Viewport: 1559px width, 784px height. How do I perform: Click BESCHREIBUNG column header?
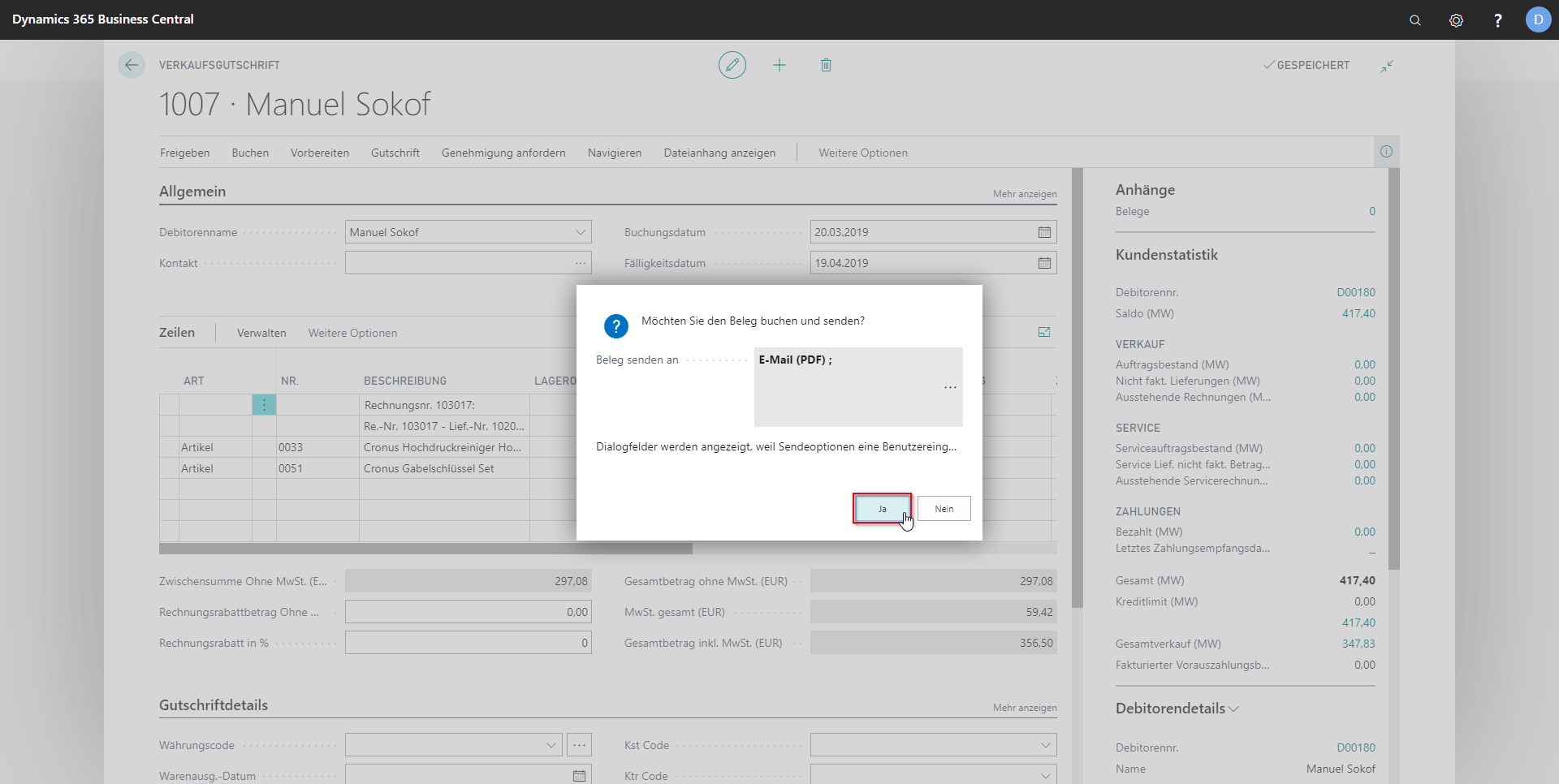(x=405, y=381)
